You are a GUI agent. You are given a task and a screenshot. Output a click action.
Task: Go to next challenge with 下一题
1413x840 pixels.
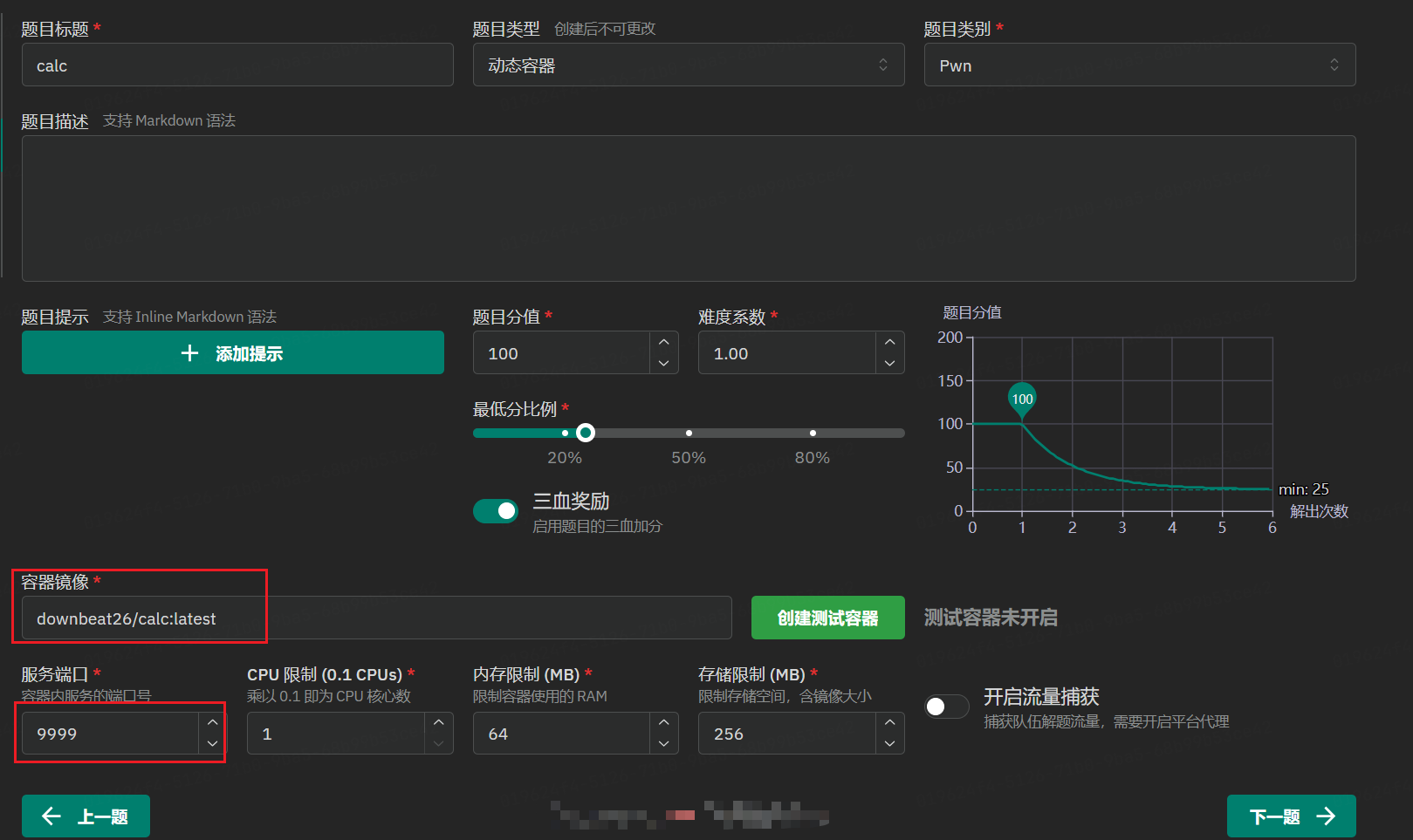click(1291, 816)
